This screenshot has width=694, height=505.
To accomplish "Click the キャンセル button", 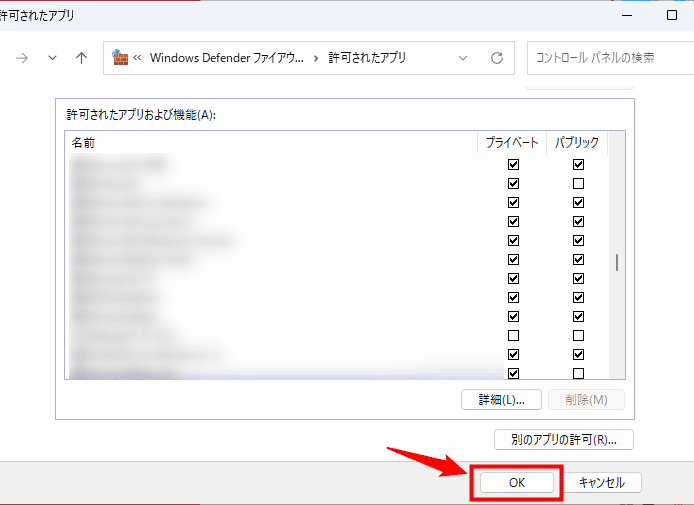I will (x=601, y=482).
